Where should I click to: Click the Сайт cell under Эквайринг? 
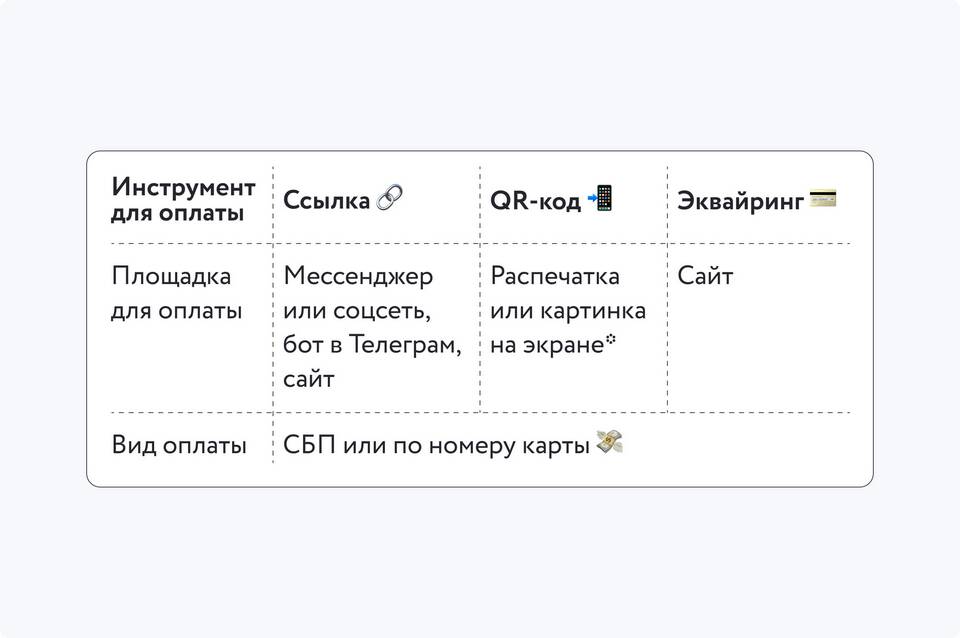coord(705,276)
